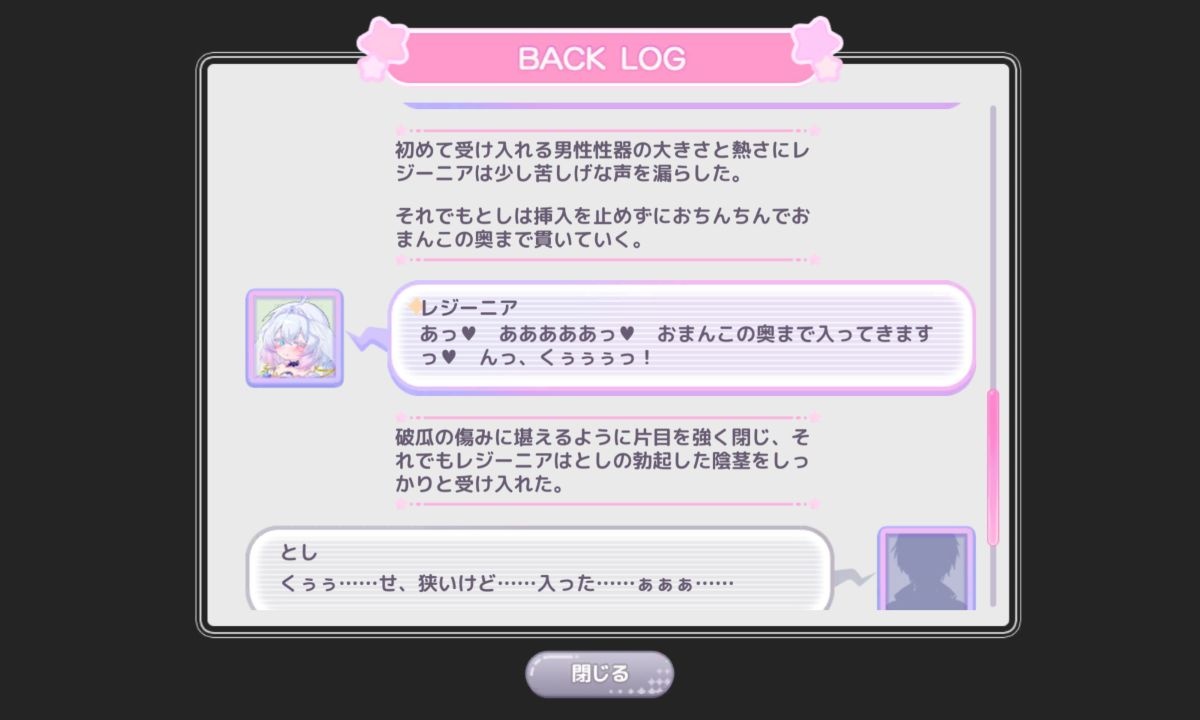
Task: Click the star divider above the first narration
Action: [x=607, y=130]
